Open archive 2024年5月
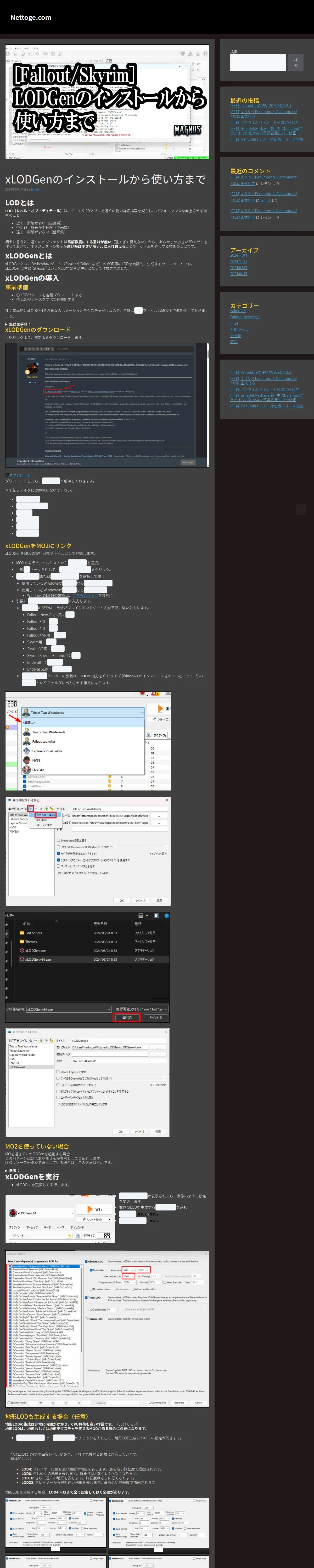 point(238,268)
